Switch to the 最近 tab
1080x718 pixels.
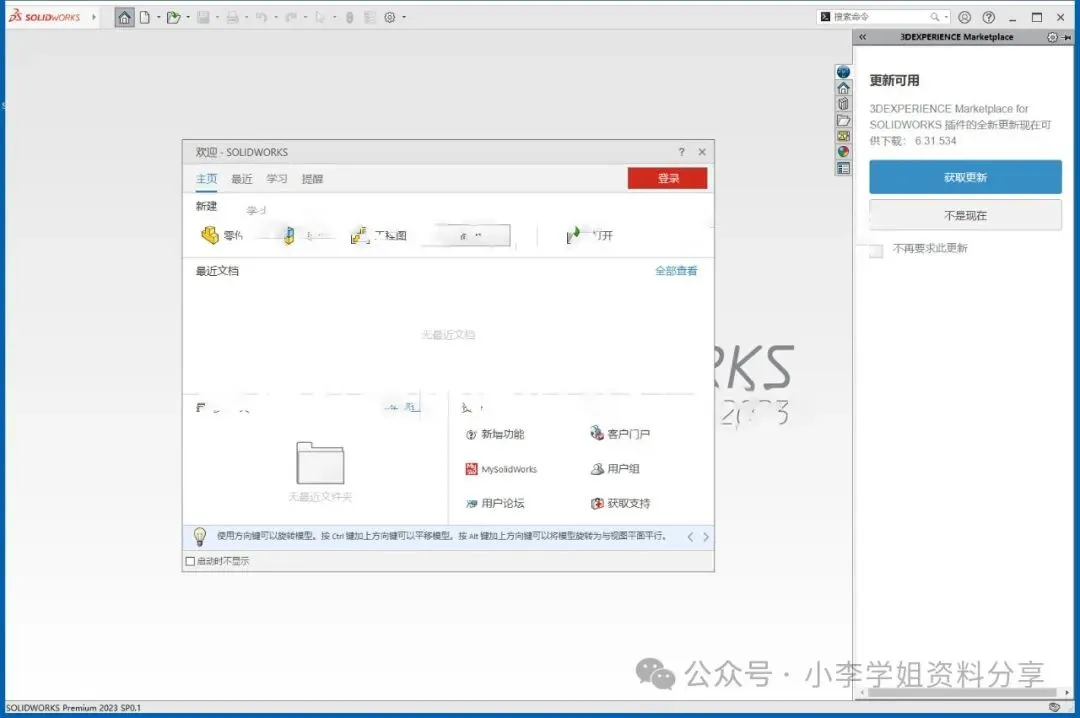[242, 178]
